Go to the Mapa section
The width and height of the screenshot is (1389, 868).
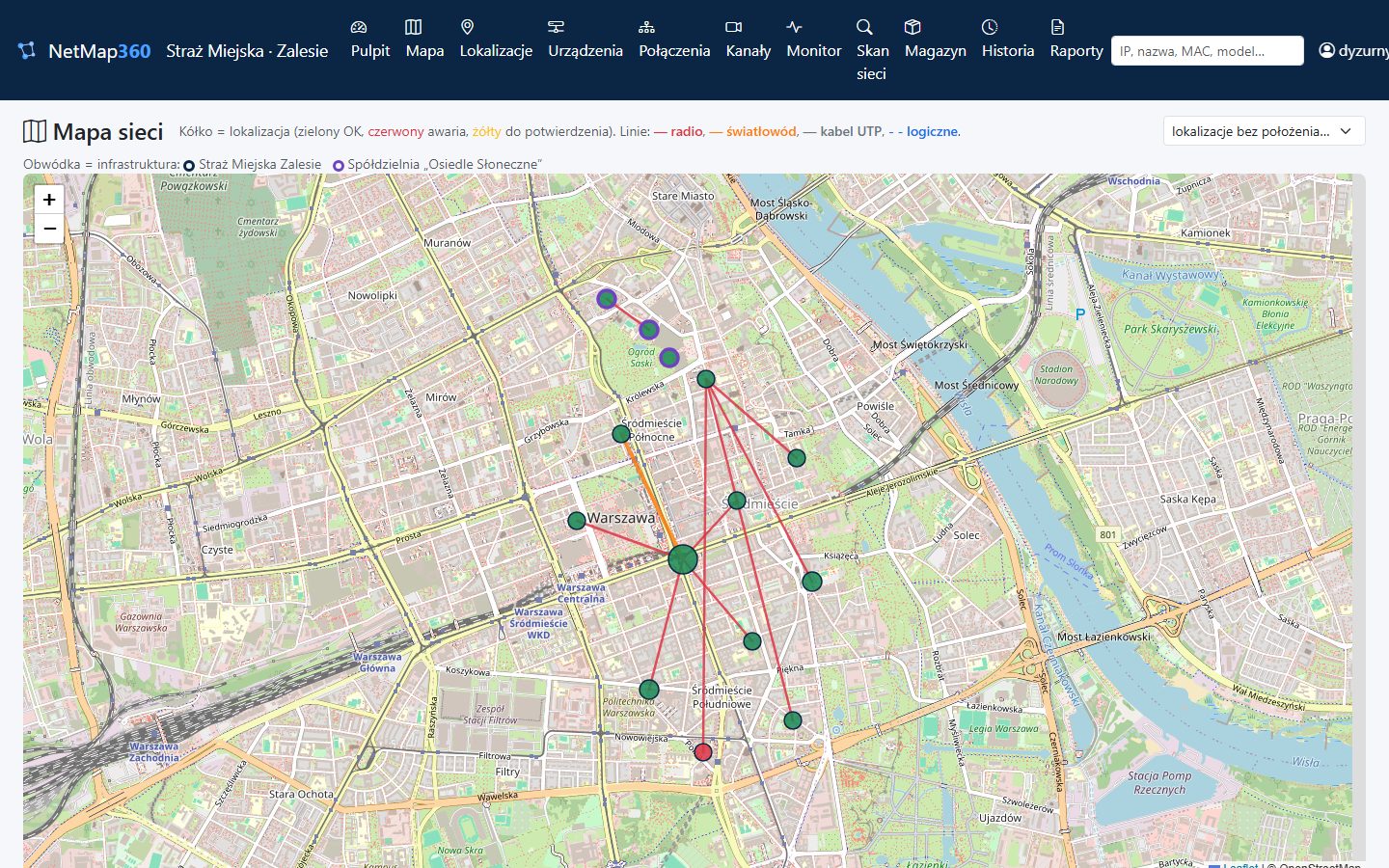424,39
